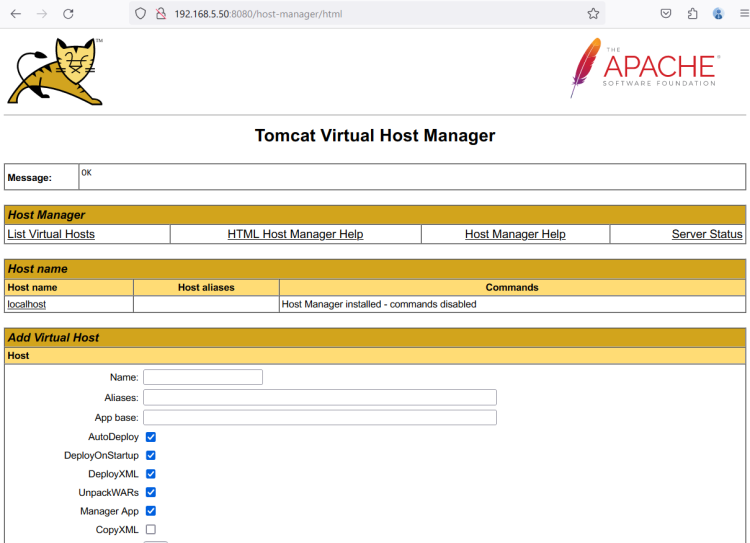Click 'Host Manager installed - commands disabled' text

point(379,304)
